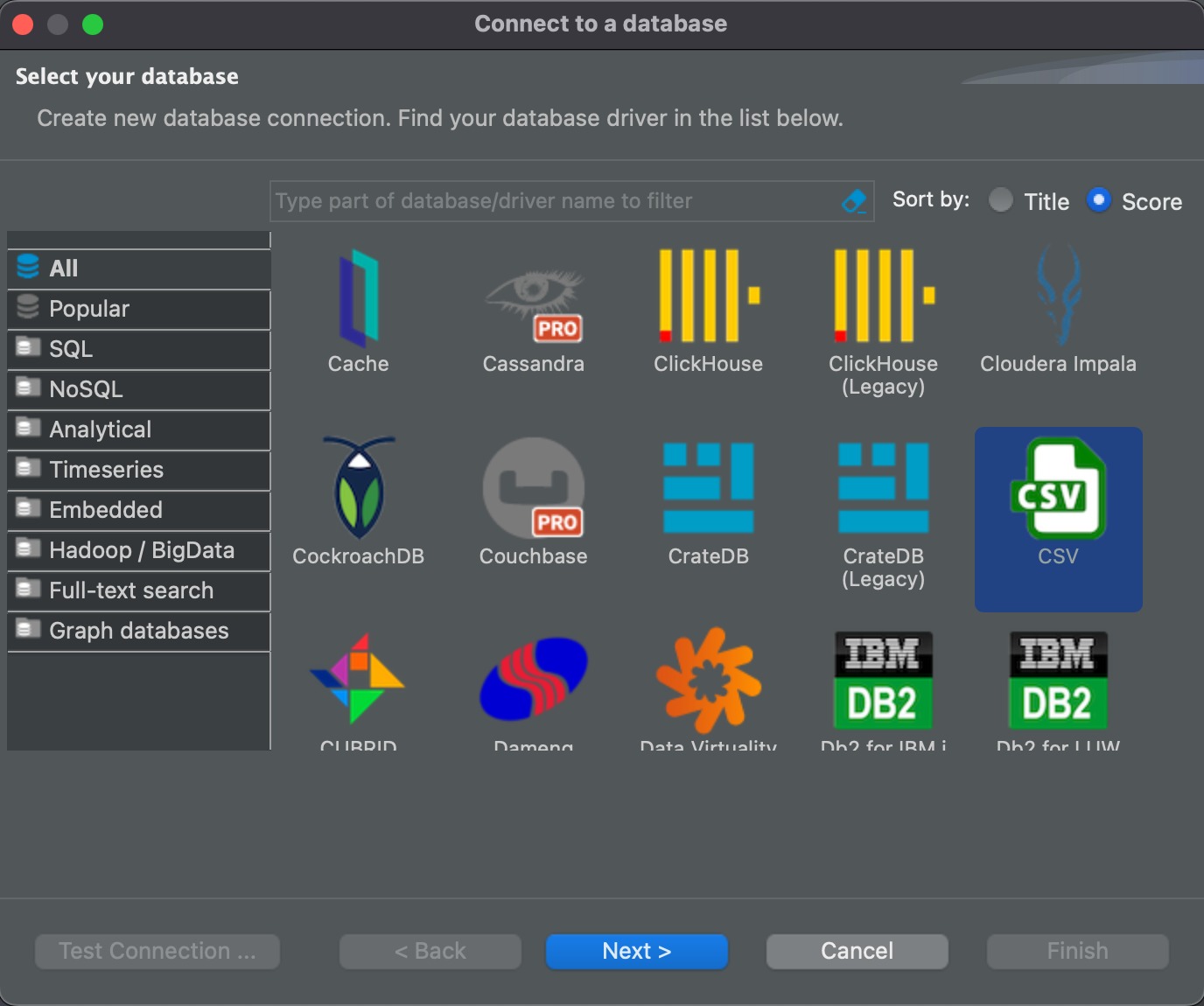Screen dimensions: 1204x1006
Task: Click the Test Connection ... button
Action: (157, 951)
